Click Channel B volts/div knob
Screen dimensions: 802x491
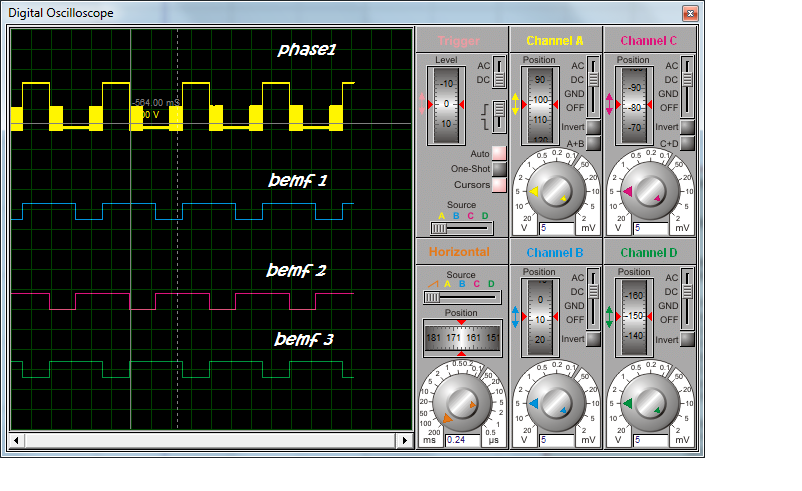pos(556,403)
